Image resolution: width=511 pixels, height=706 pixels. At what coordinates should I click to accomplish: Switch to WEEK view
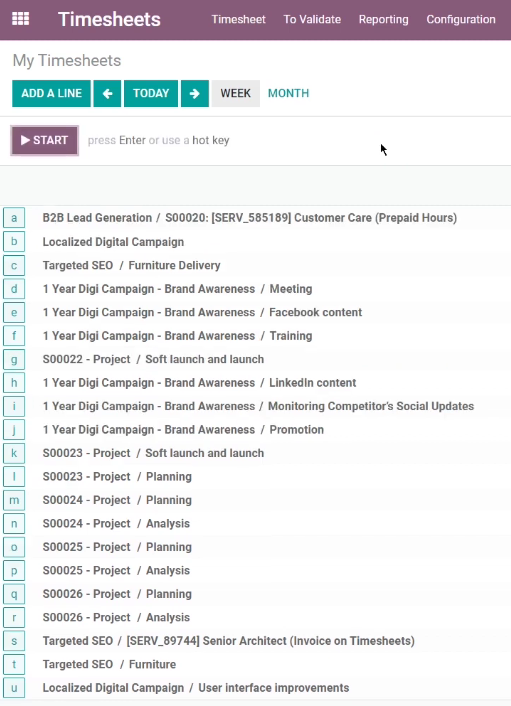click(235, 93)
